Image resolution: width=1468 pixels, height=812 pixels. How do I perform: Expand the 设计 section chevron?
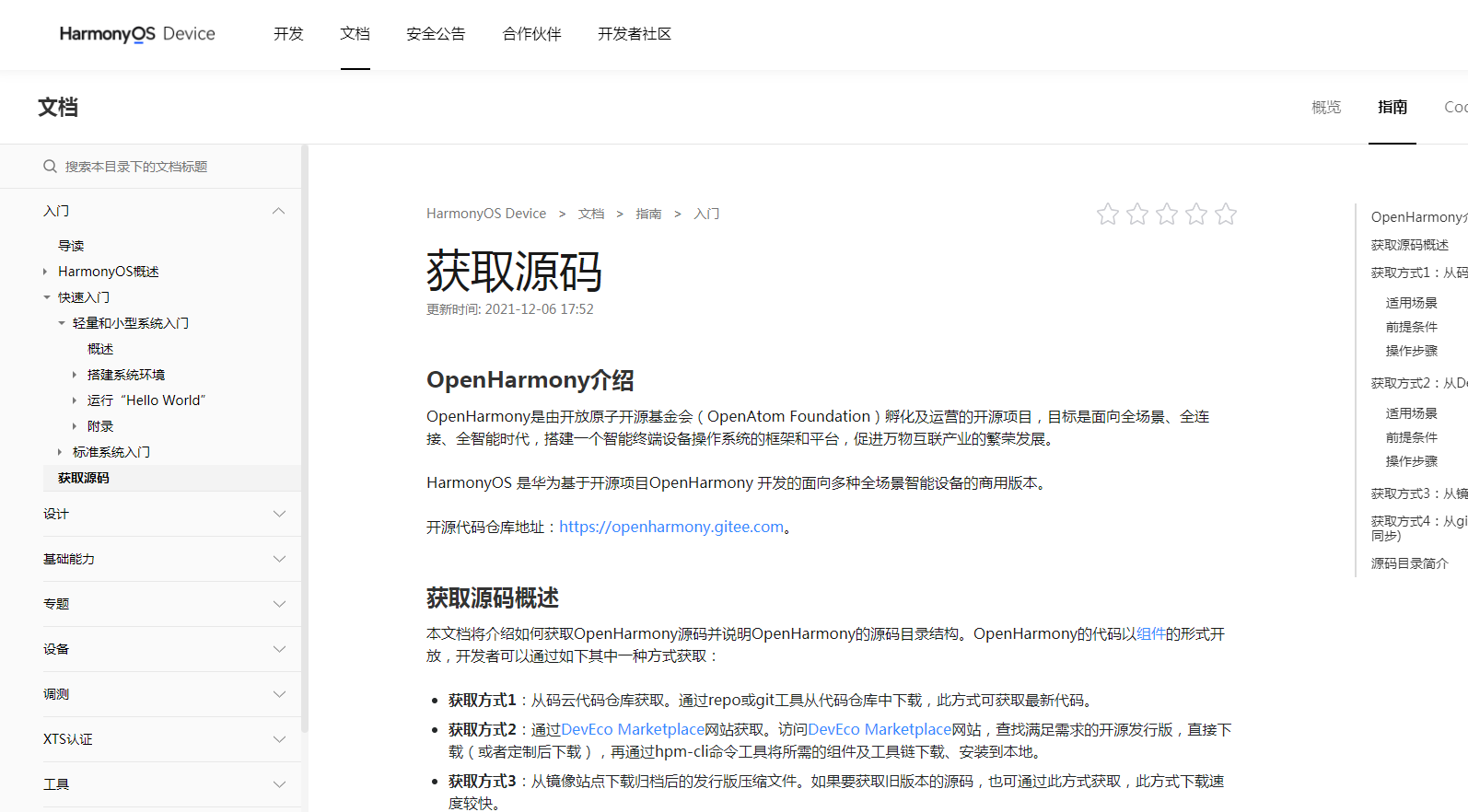click(x=279, y=514)
